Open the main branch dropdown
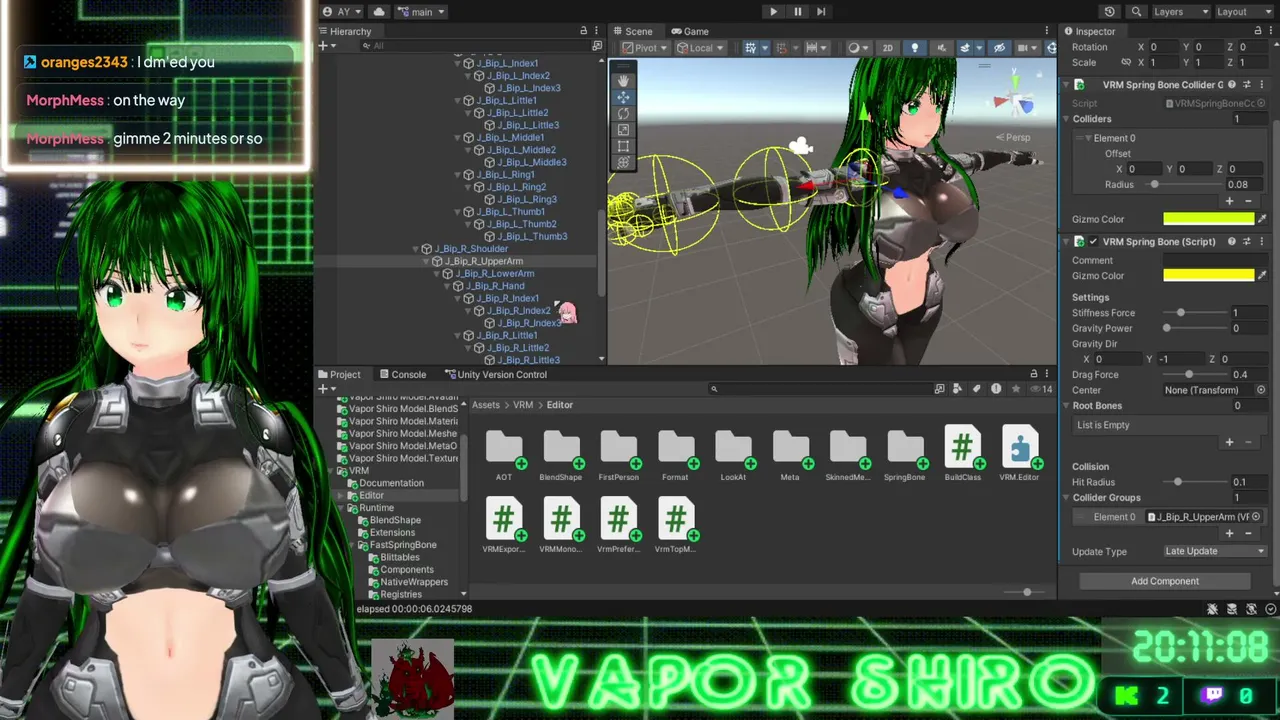The width and height of the screenshot is (1280, 720). pos(421,12)
